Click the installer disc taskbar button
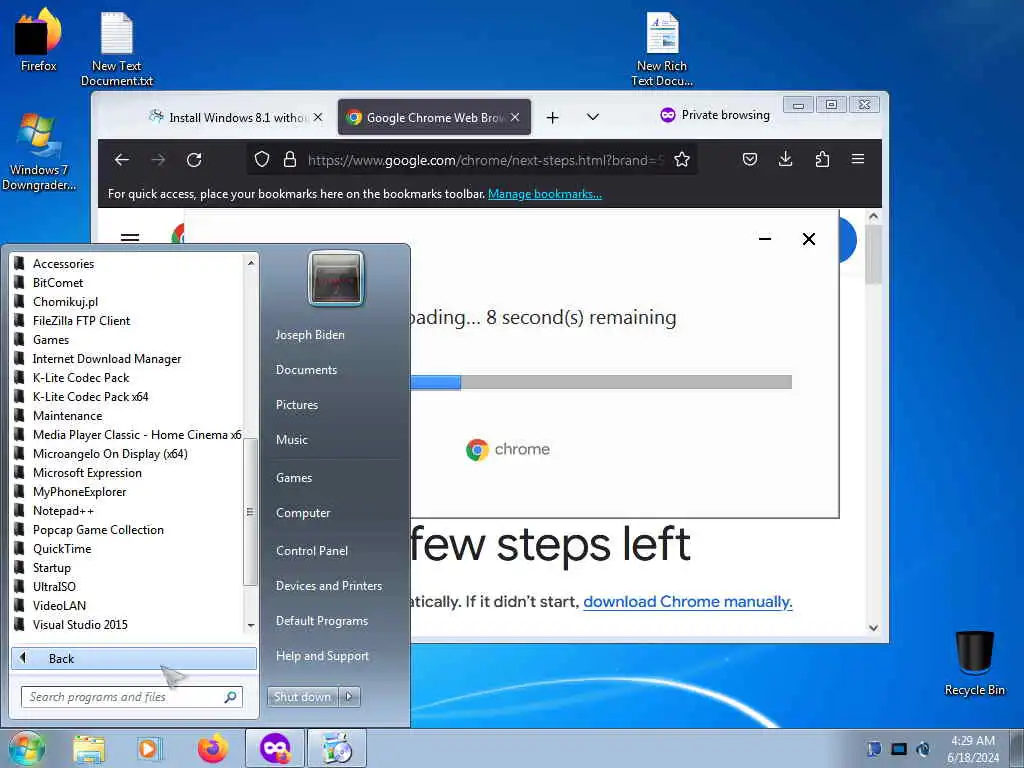This screenshot has height=768, width=1024. (x=337, y=748)
